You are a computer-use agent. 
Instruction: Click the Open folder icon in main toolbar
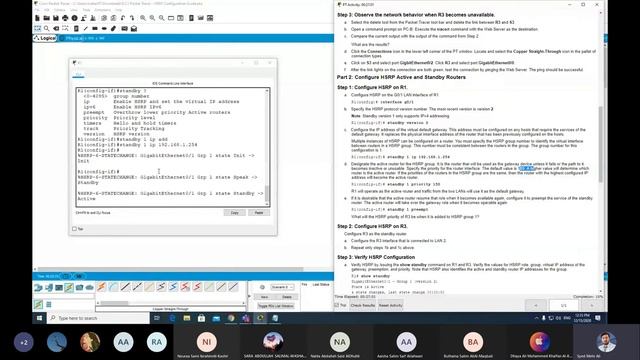click(x=47, y=18)
